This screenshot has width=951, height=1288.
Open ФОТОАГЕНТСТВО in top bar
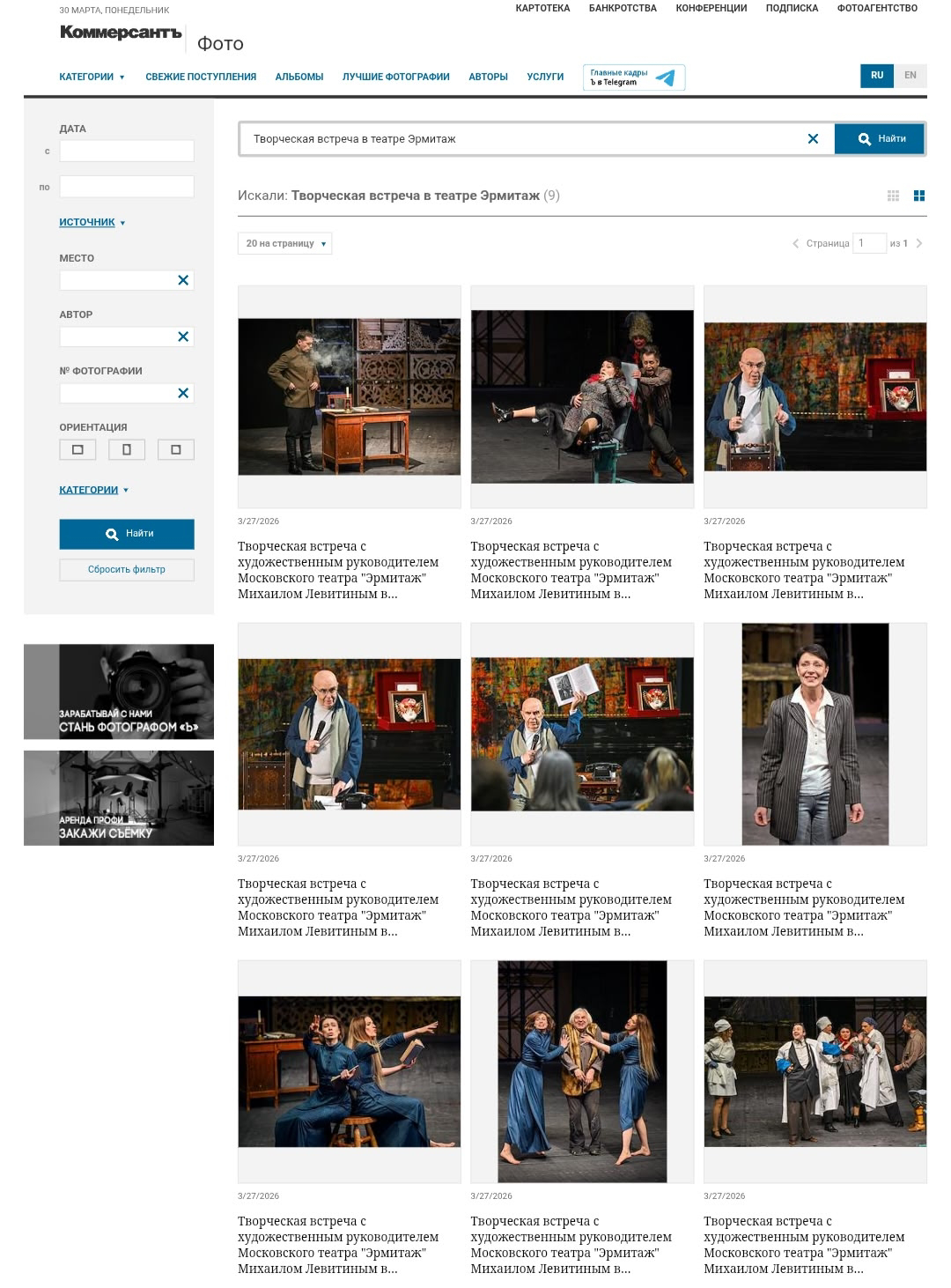click(x=877, y=8)
